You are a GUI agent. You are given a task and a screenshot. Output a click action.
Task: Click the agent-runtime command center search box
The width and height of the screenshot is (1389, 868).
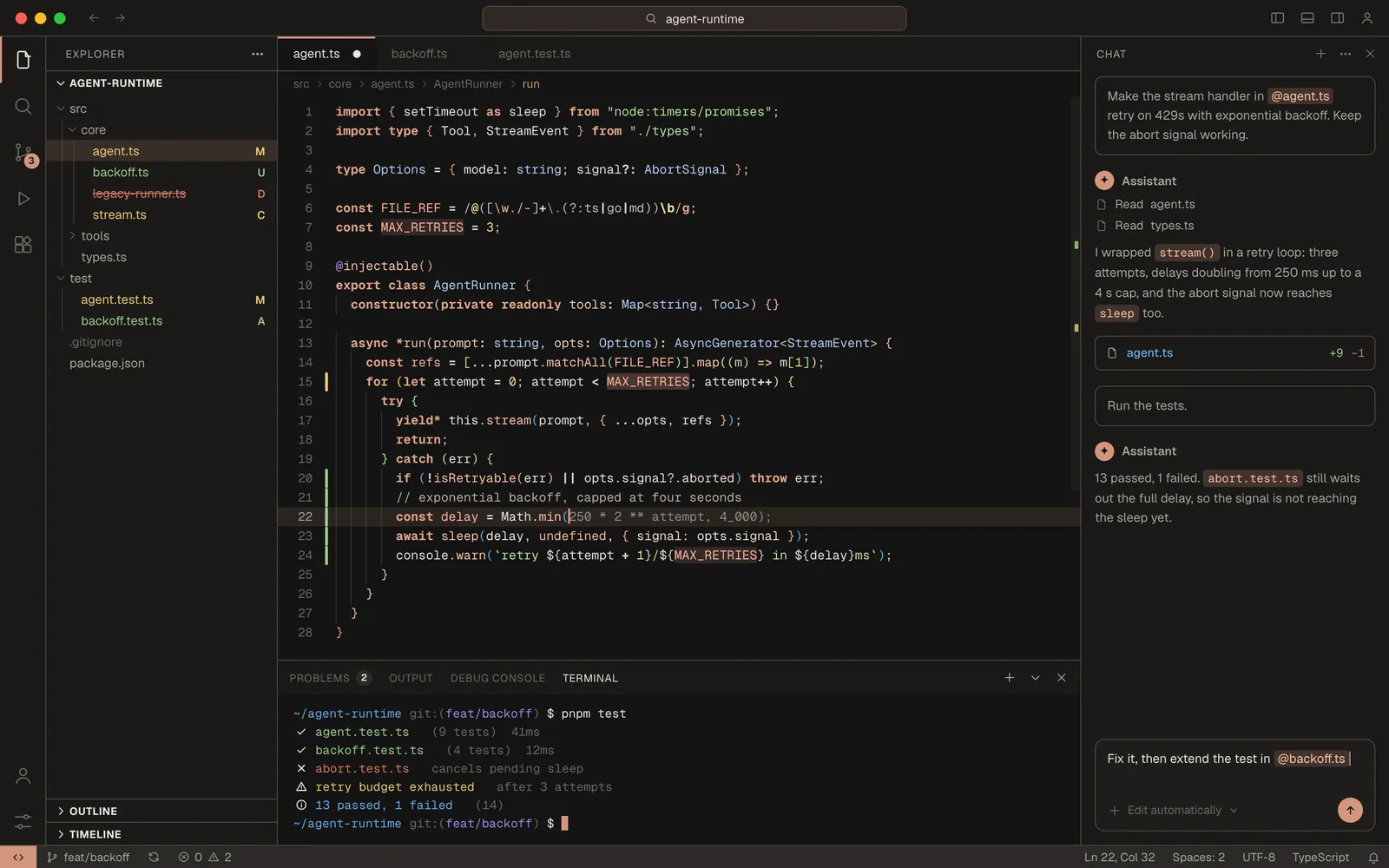coord(694,18)
